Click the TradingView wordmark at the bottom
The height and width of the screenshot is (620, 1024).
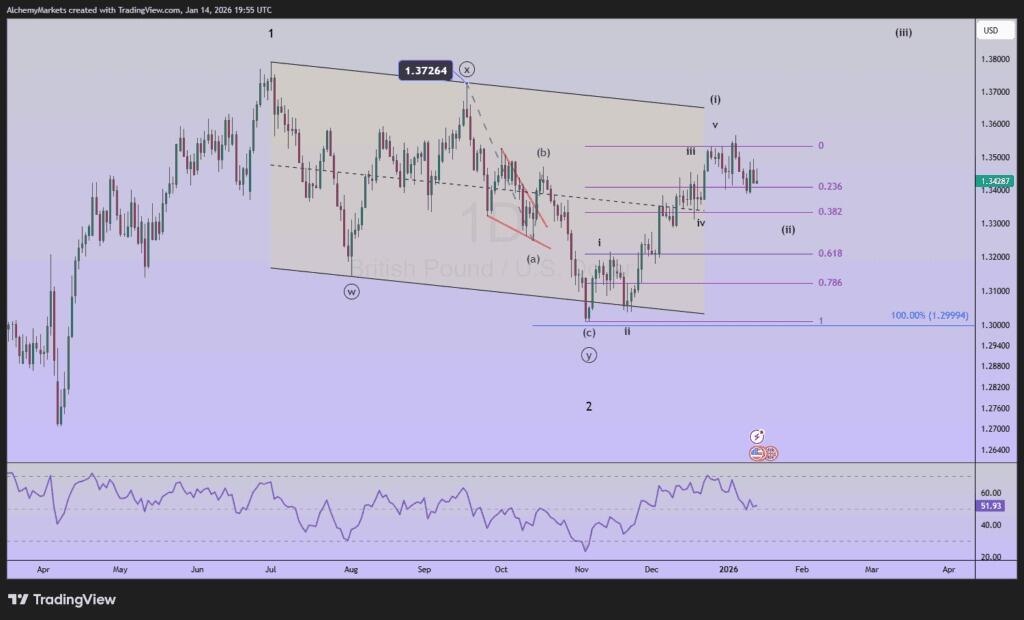coord(75,599)
